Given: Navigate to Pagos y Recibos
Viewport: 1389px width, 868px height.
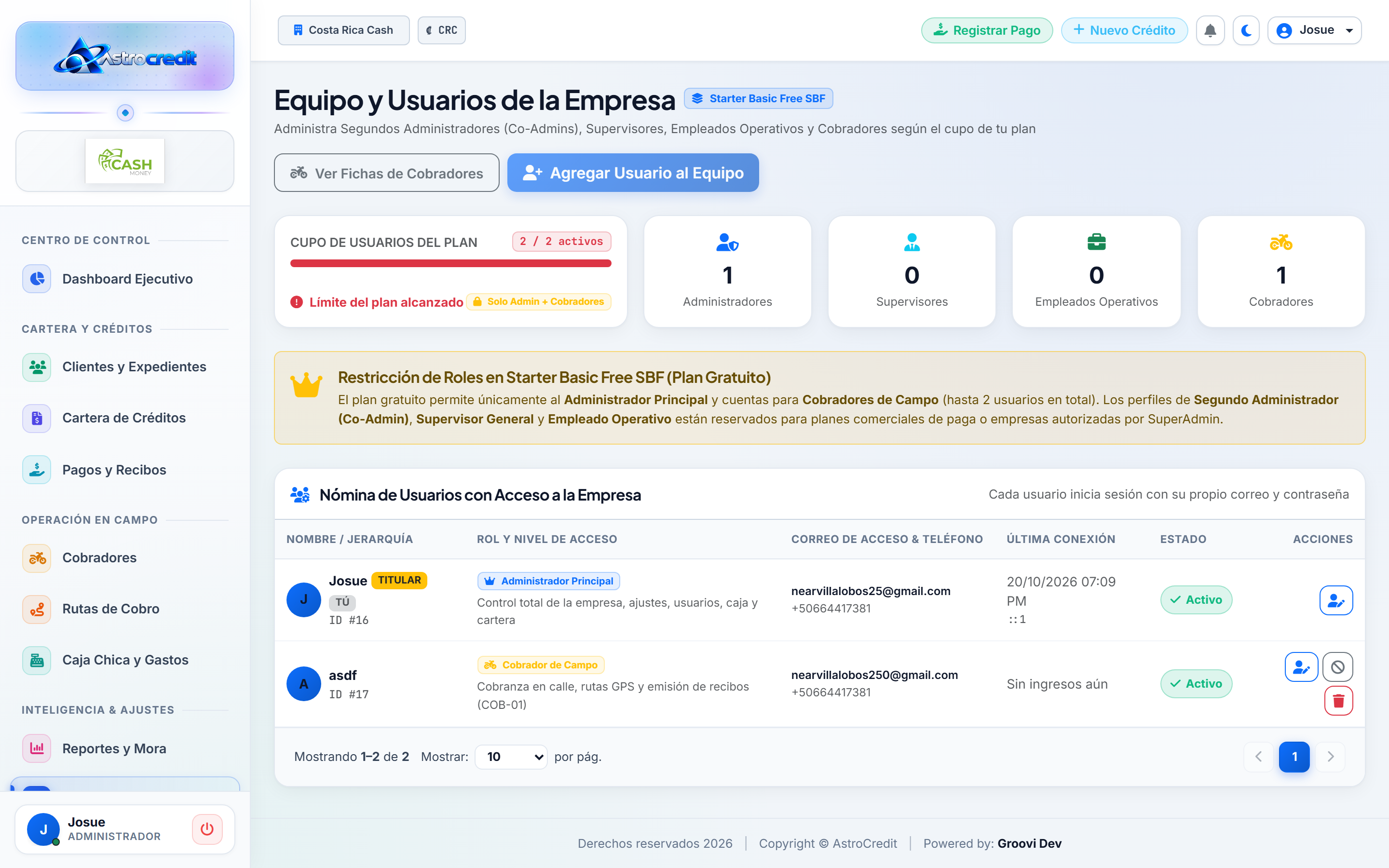Looking at the screenshot, I should click(x=124, y=470).
